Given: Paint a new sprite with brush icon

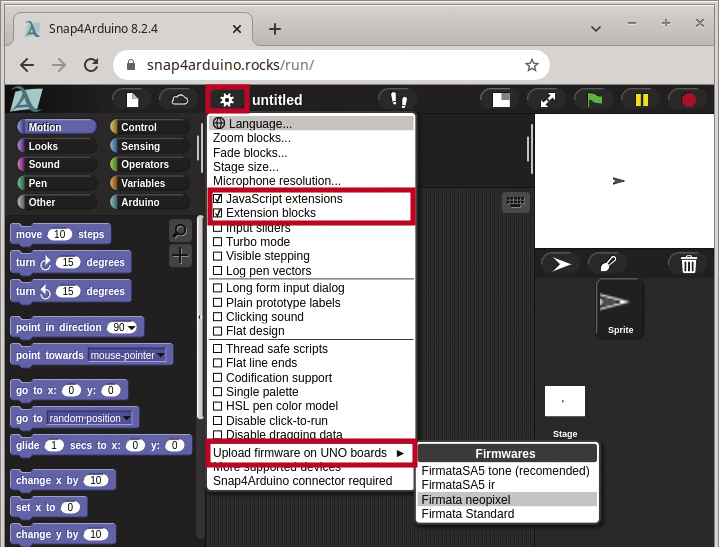Looking at the screenshot, I should click(608, 264).
